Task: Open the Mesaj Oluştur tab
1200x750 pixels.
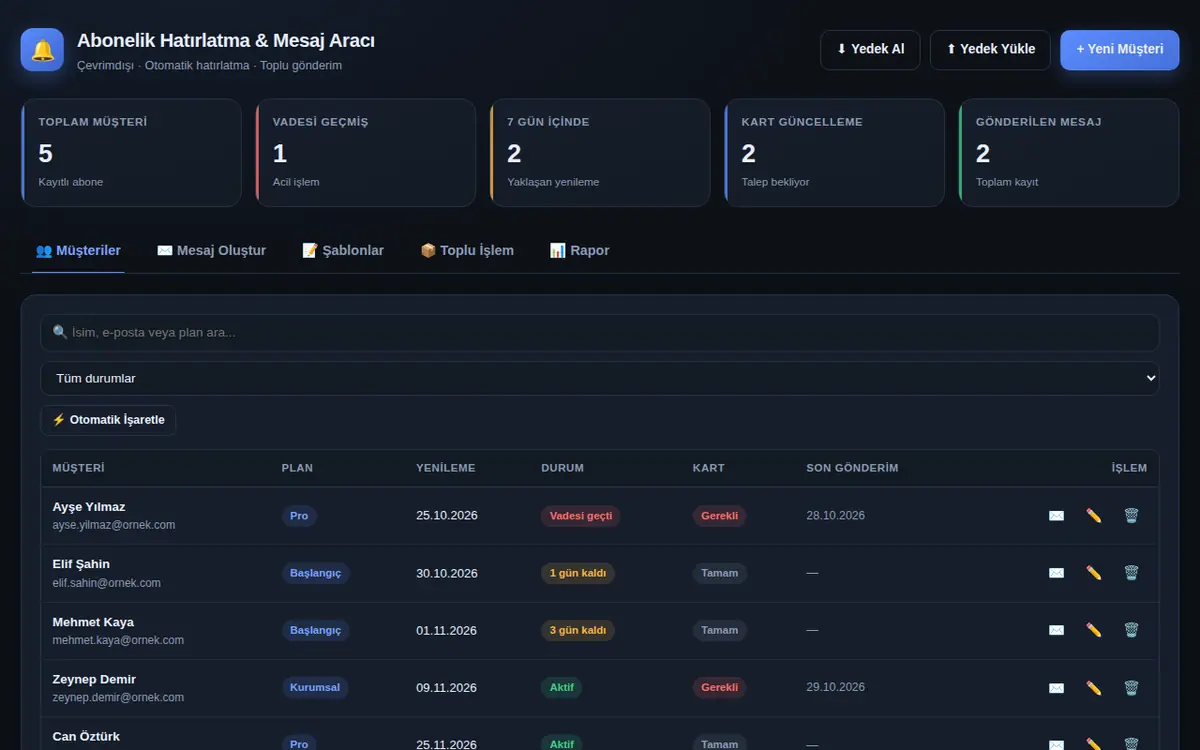Action: pyautogui.click(x=212, y=251)
